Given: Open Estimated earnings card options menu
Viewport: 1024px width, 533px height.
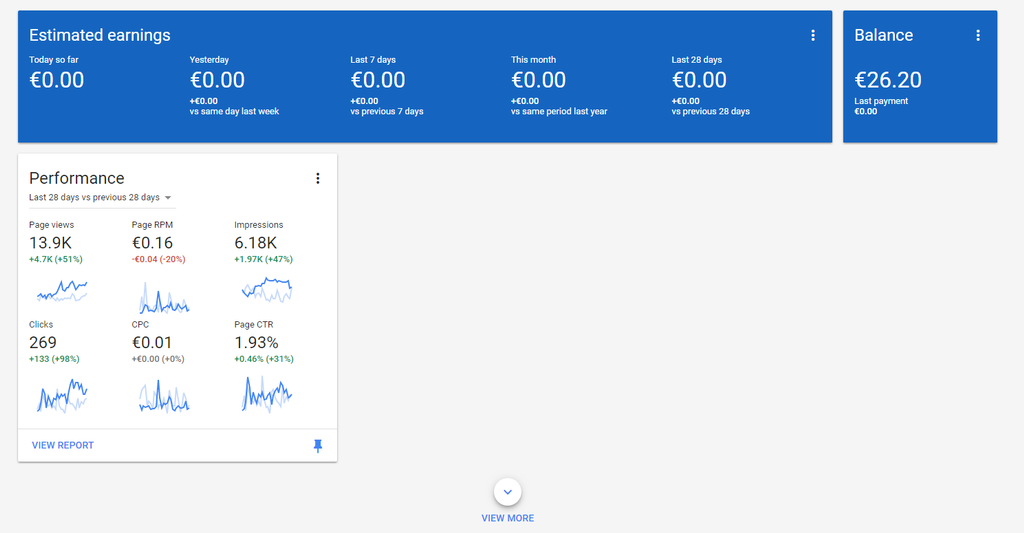Looking at the screenshot, I should [x=813, y=35].
